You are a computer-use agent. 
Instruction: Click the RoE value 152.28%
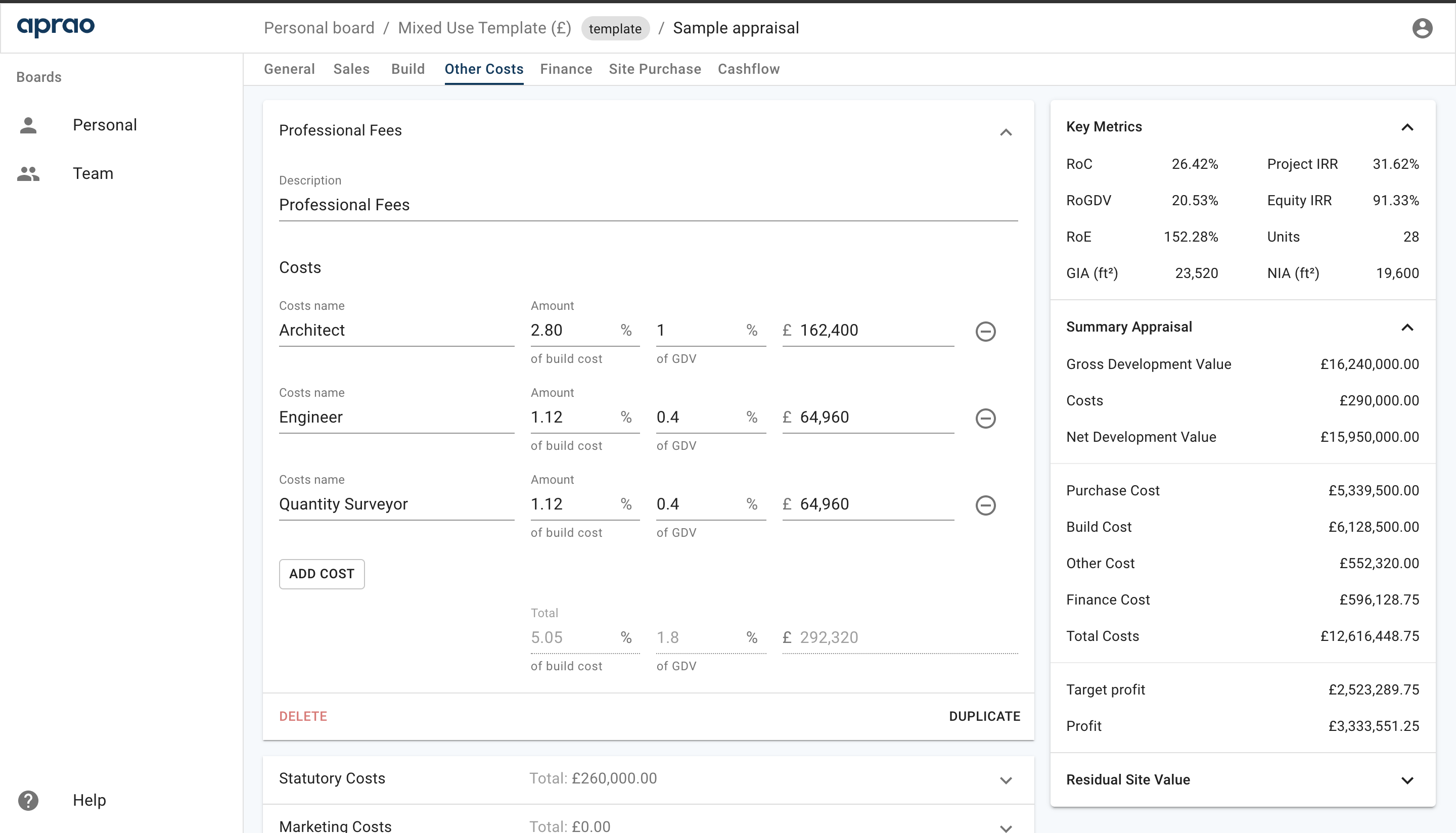point(1191,237)
